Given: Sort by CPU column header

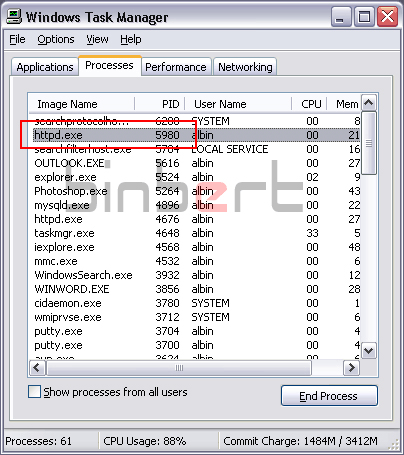Looking at the screenshot, I should (309, 104).
